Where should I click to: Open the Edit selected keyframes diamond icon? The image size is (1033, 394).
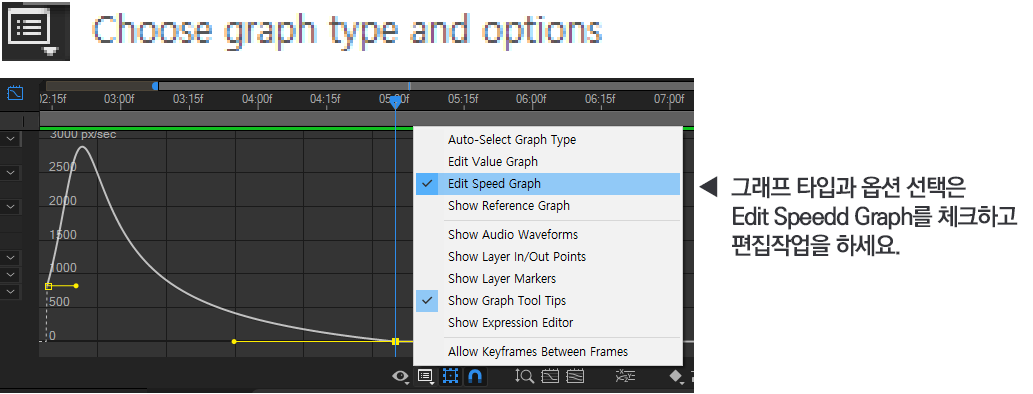tap(677, 376)
